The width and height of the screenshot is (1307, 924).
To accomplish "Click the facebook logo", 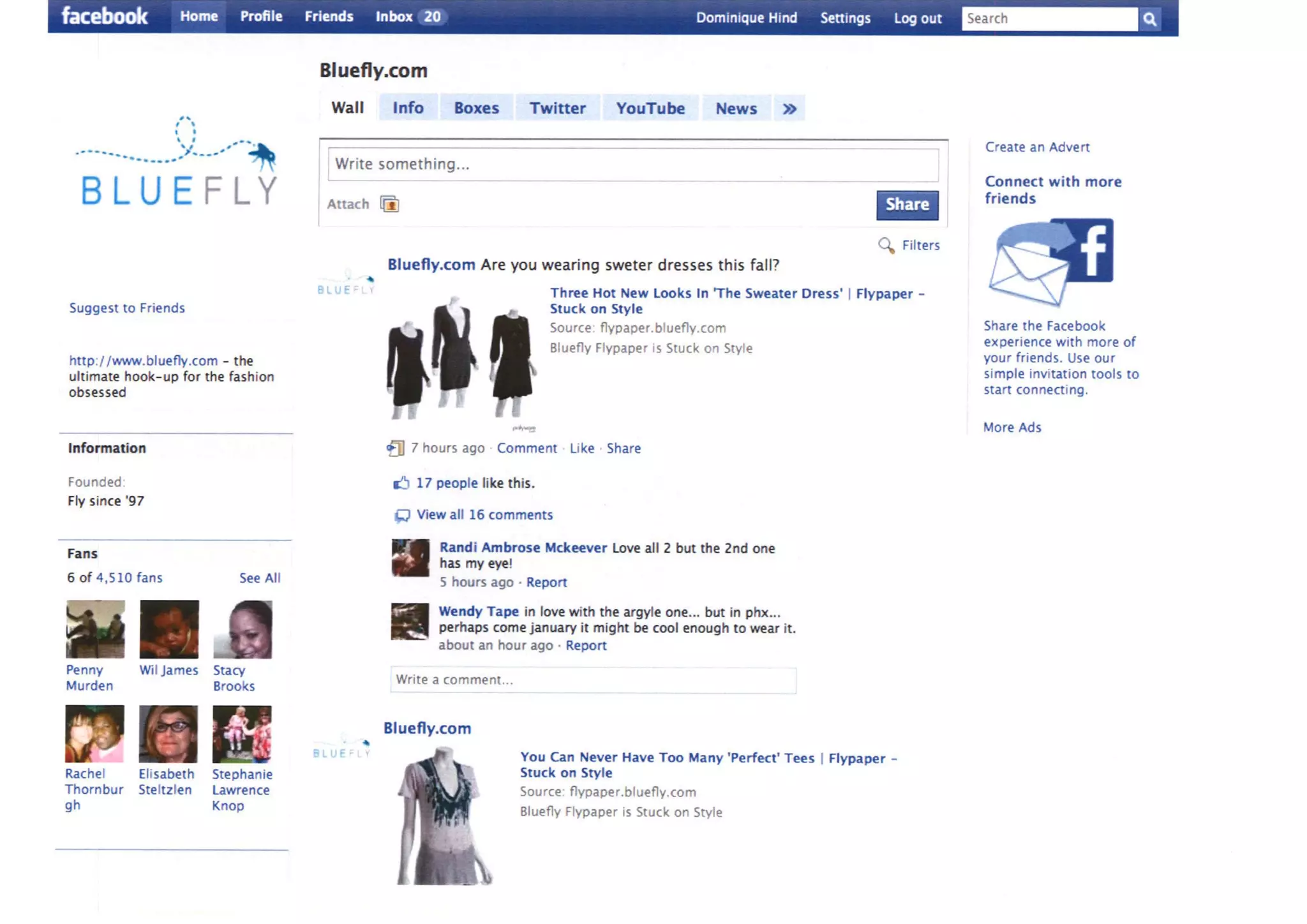I will pos(105,16).
